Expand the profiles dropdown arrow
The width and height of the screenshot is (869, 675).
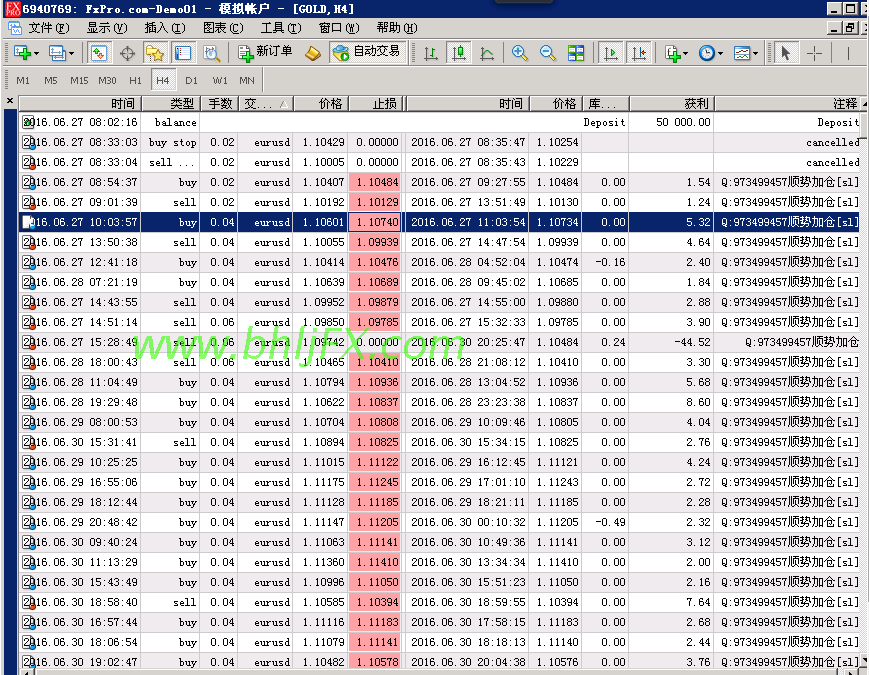(71, 54)
